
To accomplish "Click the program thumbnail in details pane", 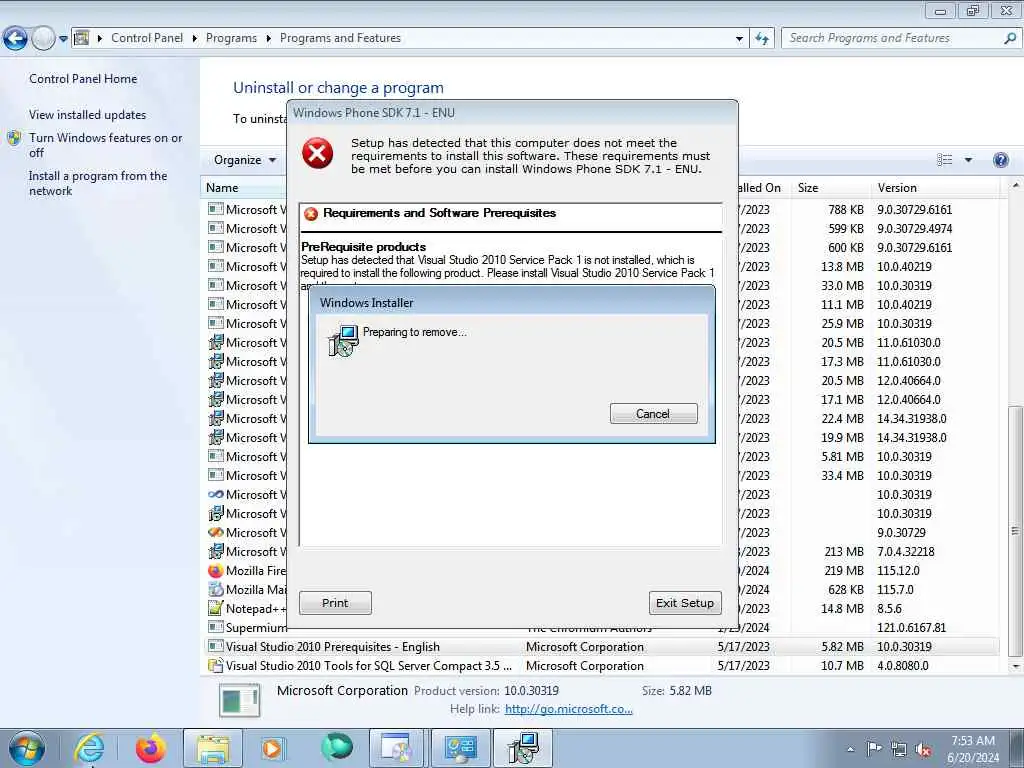I will 239,701.
